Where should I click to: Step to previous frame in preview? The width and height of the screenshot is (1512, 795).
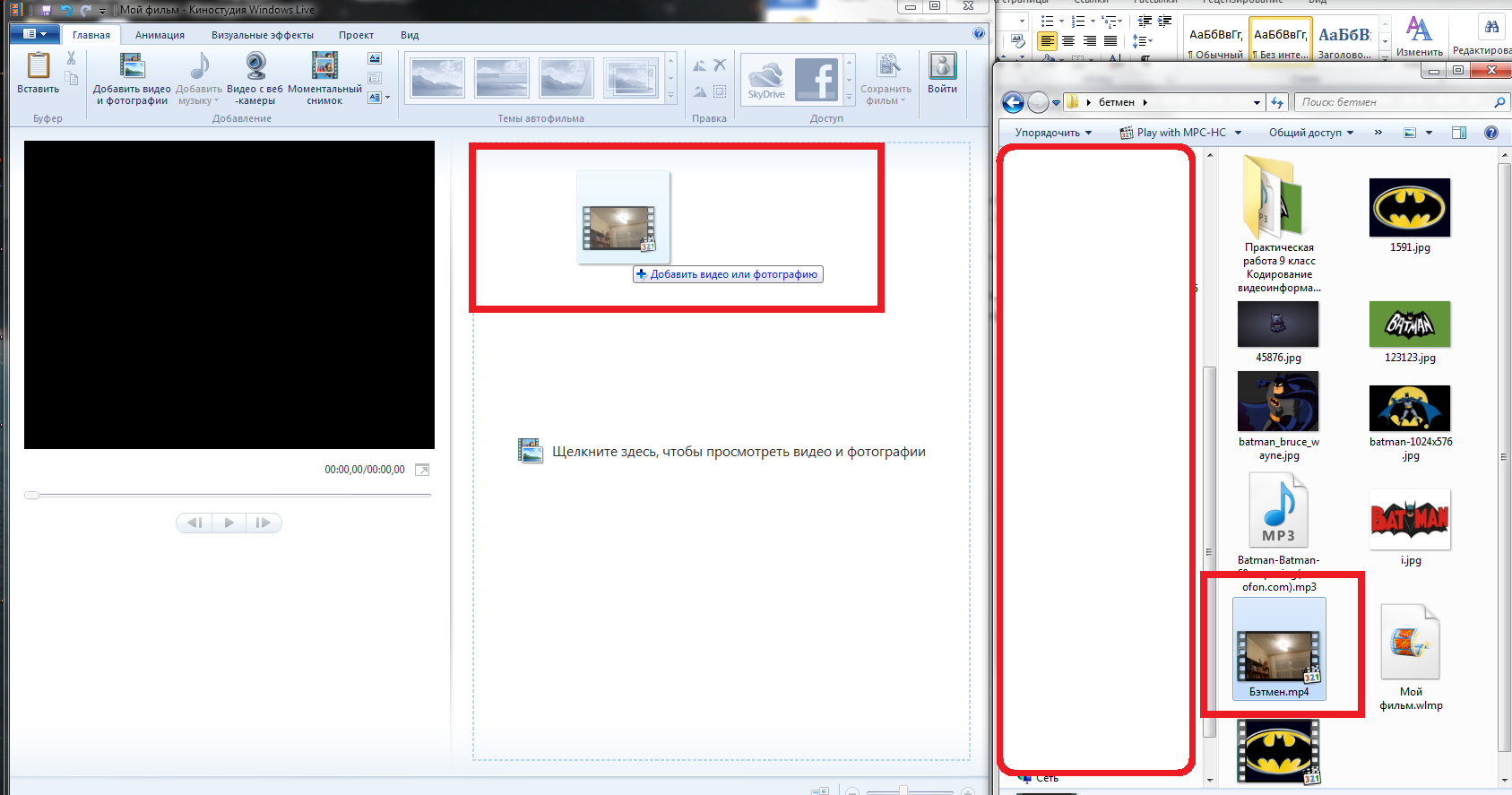[x=195, y=523]
